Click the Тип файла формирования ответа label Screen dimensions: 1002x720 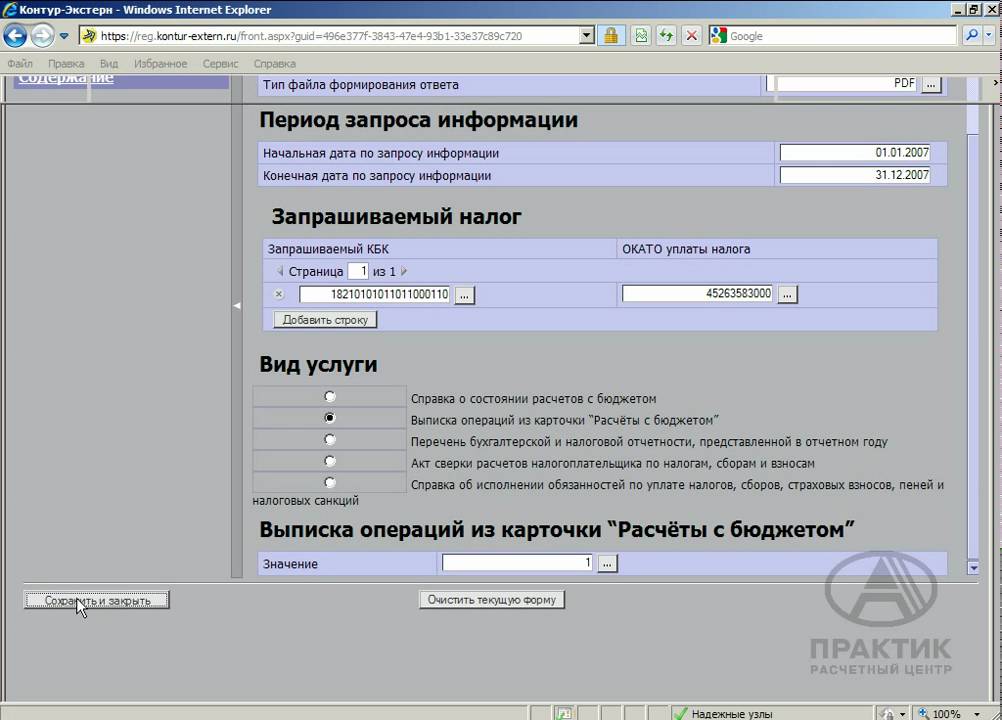coord(361,85)
